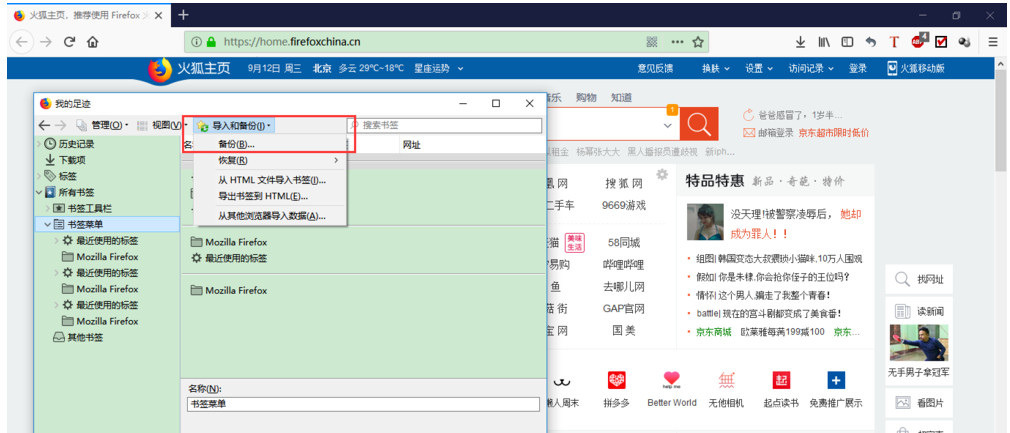Expand the 书签工具栏 tree node
The image size is (1010, 433).
(x=48, y=208)
